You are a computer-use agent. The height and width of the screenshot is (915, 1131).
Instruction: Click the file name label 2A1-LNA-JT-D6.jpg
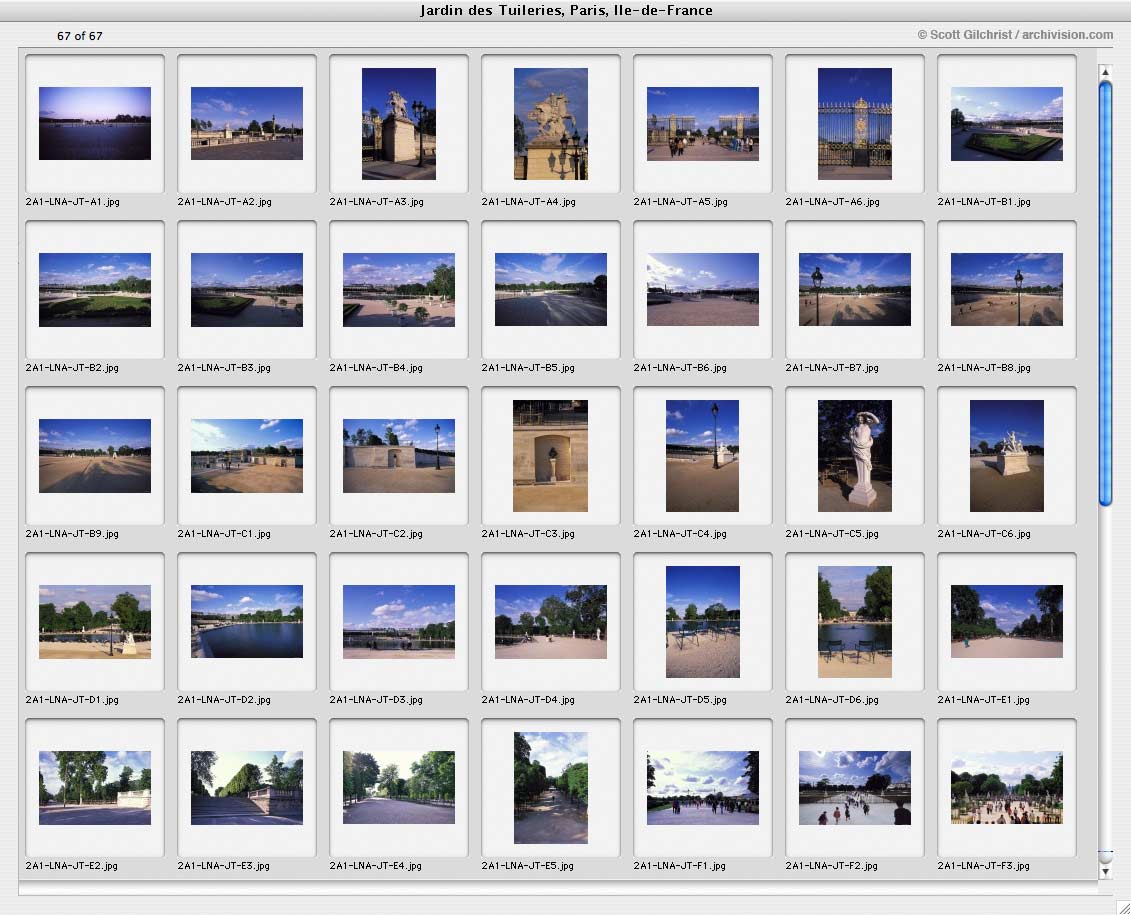(x=832, y=699)
